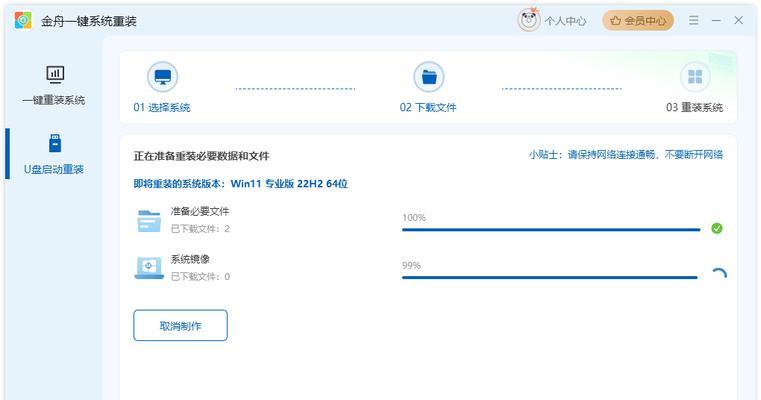Select the 一键重装系统 sidebar icon

[x=55, y=74]
